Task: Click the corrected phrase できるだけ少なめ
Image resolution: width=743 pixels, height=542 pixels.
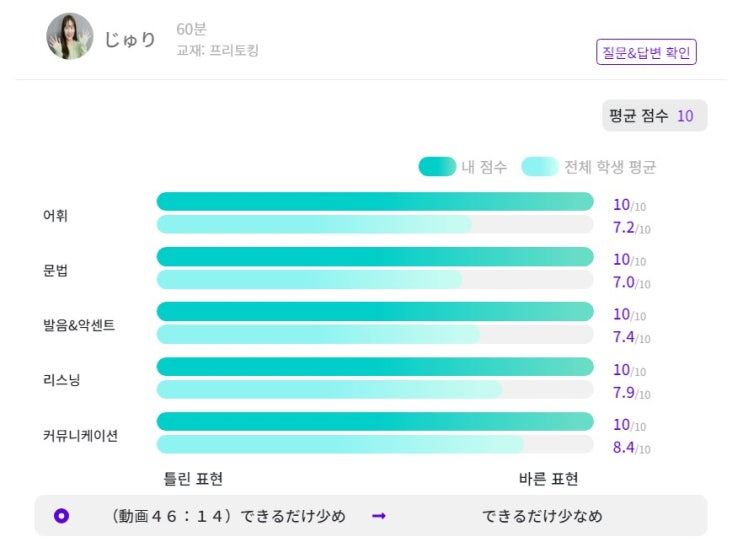Action: [542, 516]
